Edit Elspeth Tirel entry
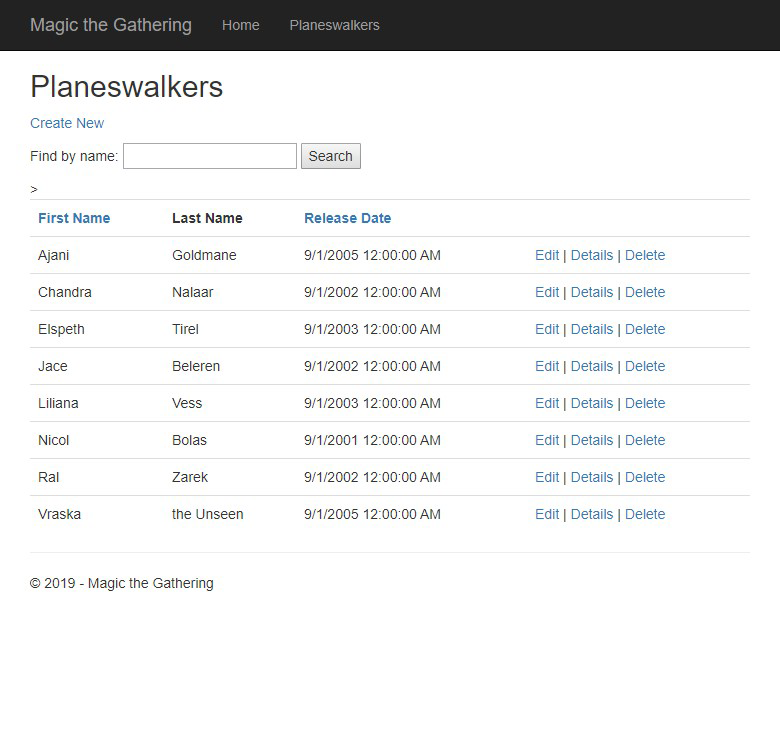This screenshot has width=780, height=733. pos(547,329)
